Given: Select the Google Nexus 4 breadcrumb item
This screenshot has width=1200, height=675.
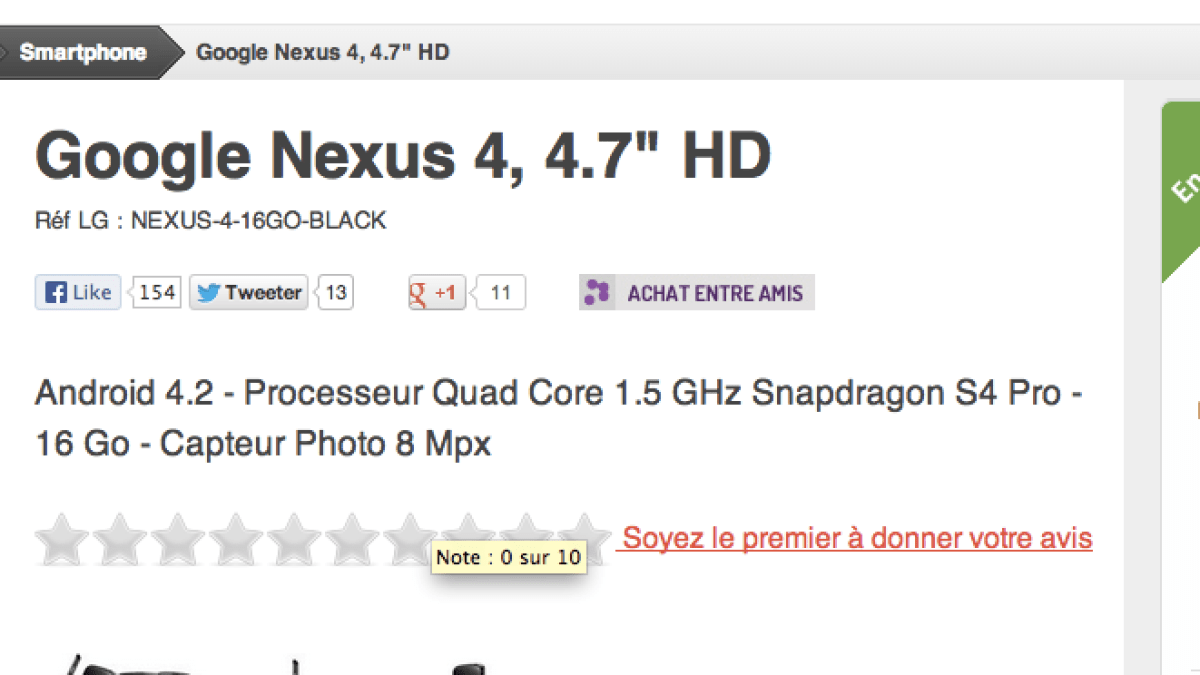Looking at the screenshot, I should pos(322,52).
